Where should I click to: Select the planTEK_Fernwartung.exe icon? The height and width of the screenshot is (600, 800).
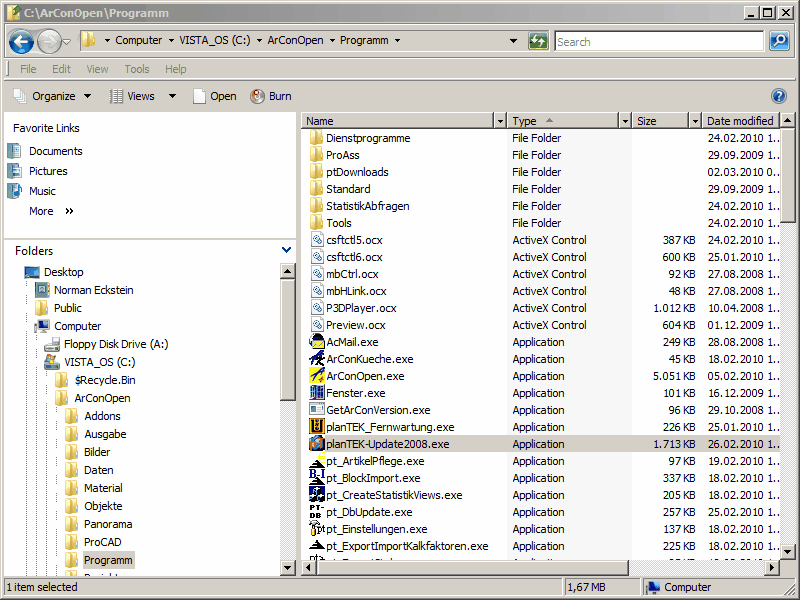[x=317, y=427]
